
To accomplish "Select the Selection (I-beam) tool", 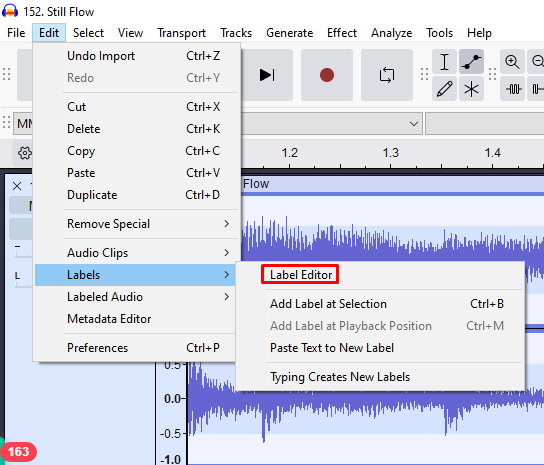I will [444, 62].
